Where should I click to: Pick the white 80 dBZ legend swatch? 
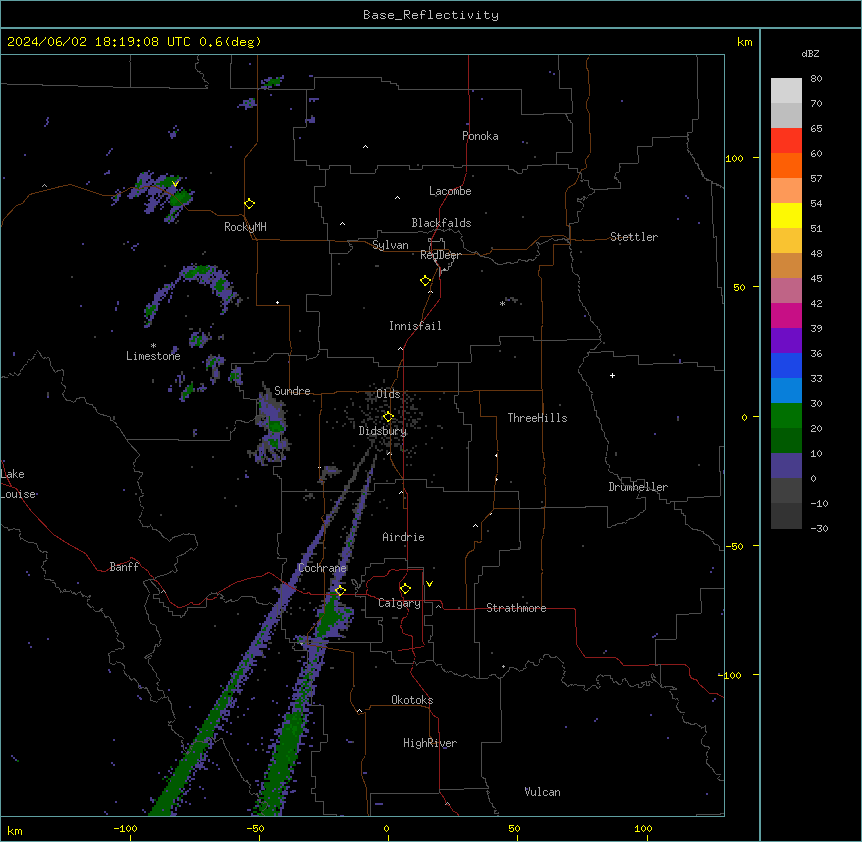click(x=786, y=91)
